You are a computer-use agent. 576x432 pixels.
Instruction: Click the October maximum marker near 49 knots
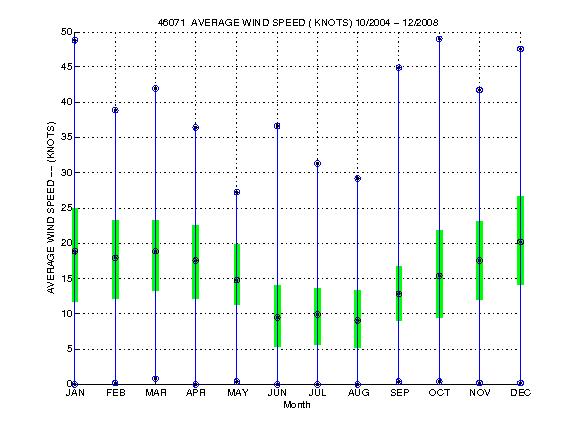439,39
